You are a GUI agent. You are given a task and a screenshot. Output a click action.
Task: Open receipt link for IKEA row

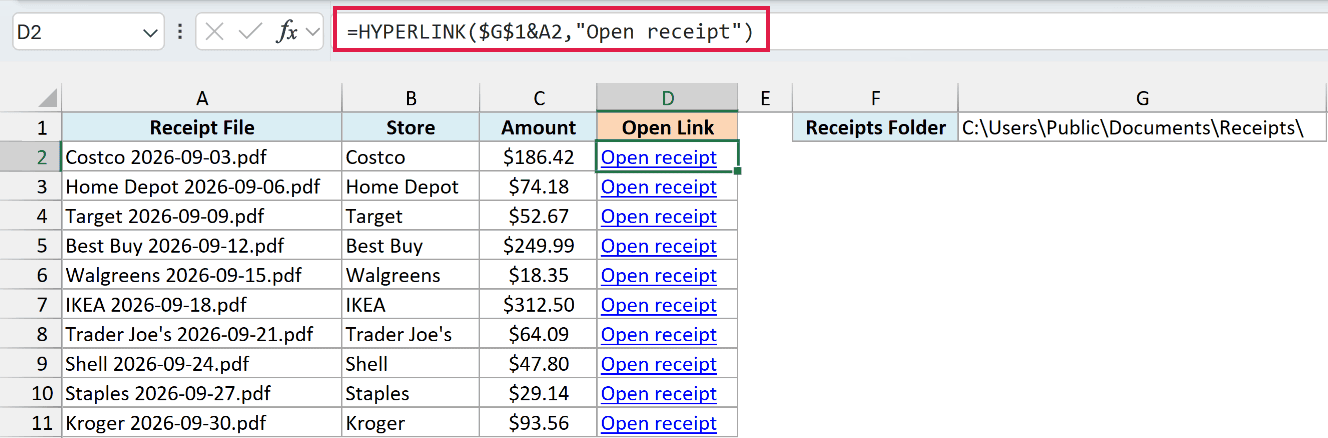pyautogui.click(x=659, y=305)
